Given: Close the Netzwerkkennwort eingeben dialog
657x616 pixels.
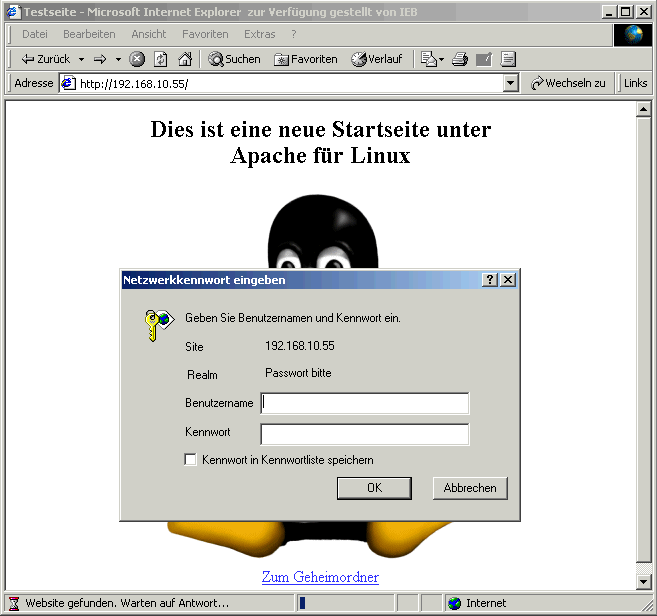Looking at the screenshot, I should coord(508,280).
